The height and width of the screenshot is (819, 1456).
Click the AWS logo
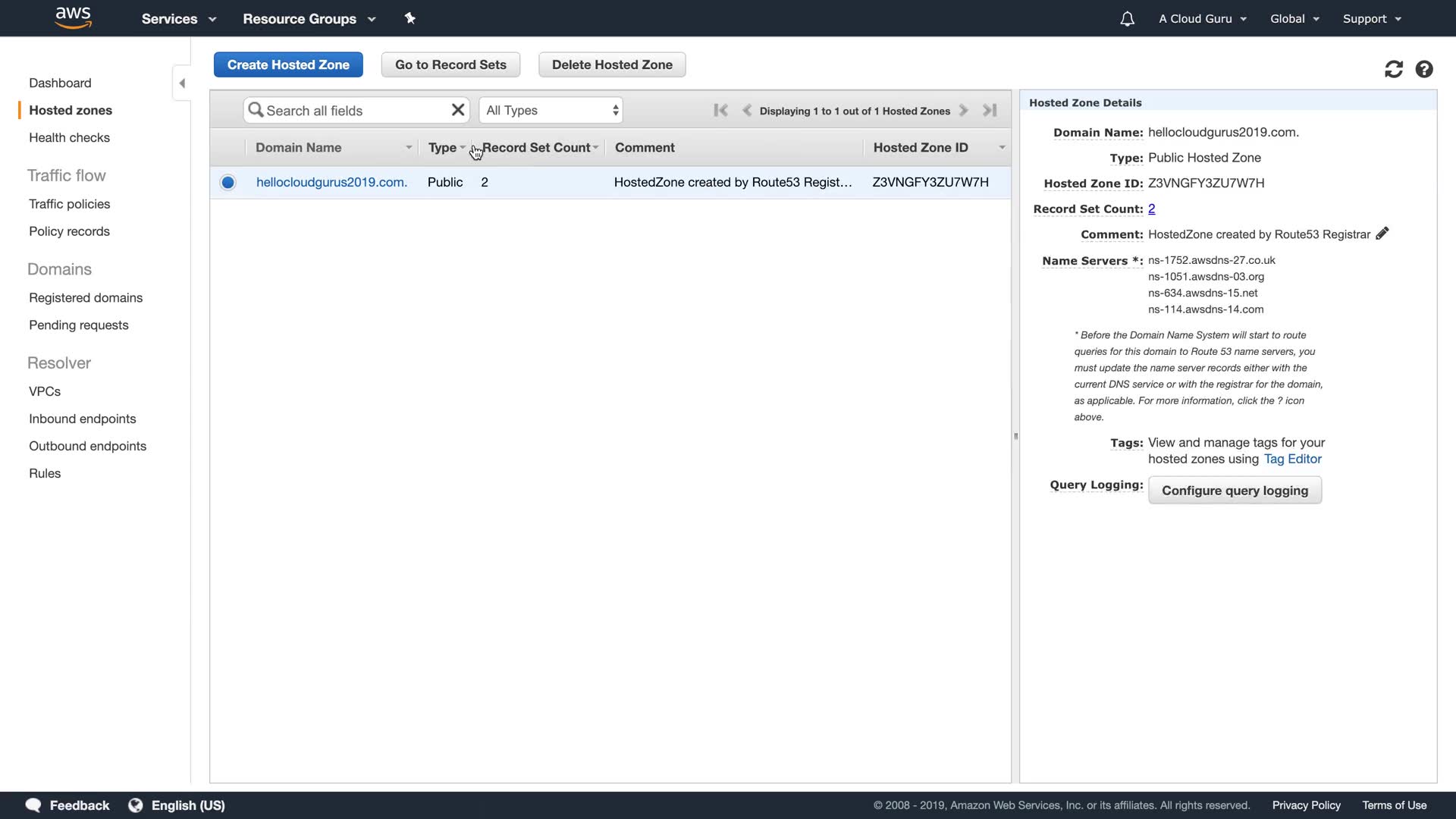point(74,17)
